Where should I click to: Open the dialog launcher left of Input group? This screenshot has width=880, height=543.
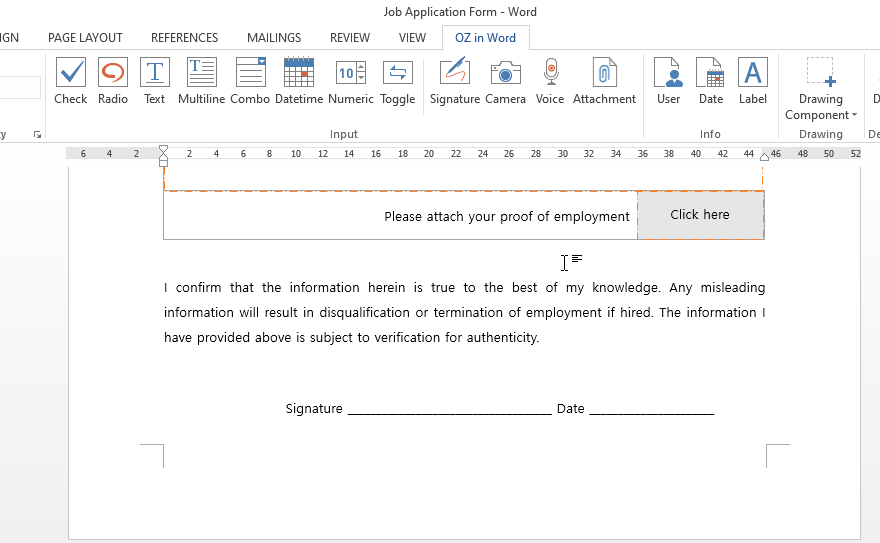coord(37,135)
